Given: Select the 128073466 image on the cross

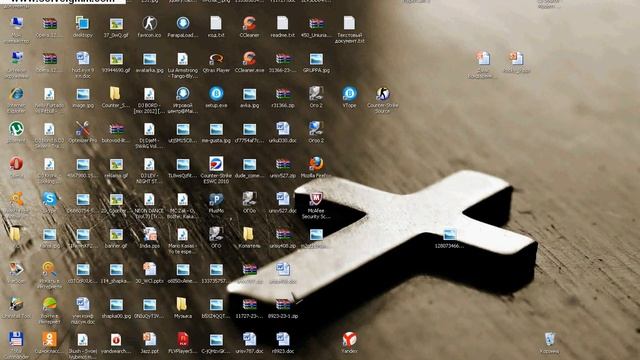Looking at the screenshot, I should pos(449,234).
